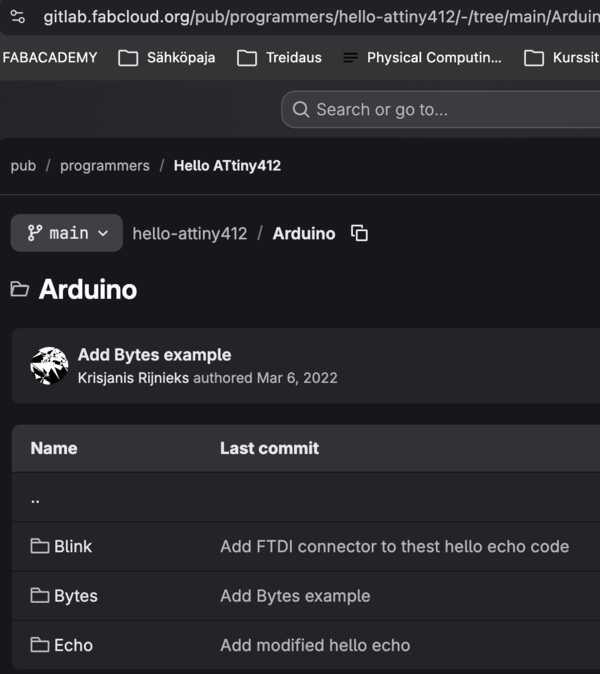The image size is (600, 674).
Task: Click the Search or go to field
Action: (440, 110)
